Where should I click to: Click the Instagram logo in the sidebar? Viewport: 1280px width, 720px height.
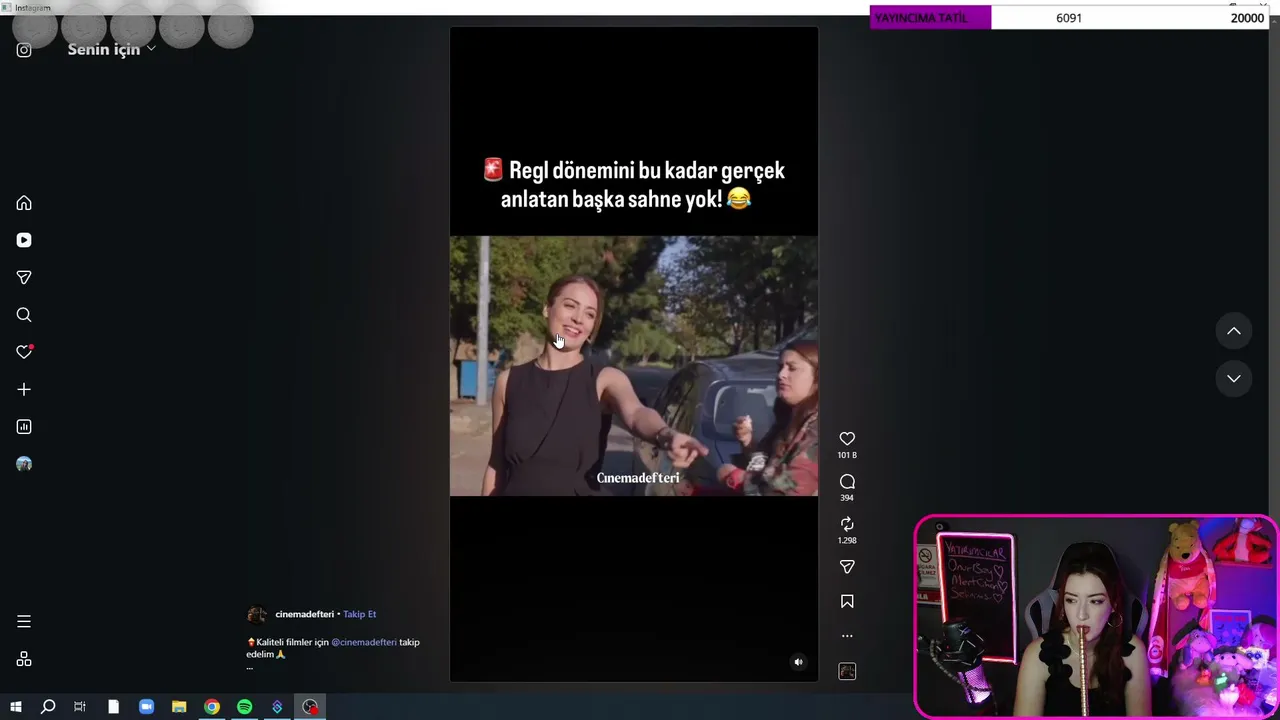click(24, 50)
